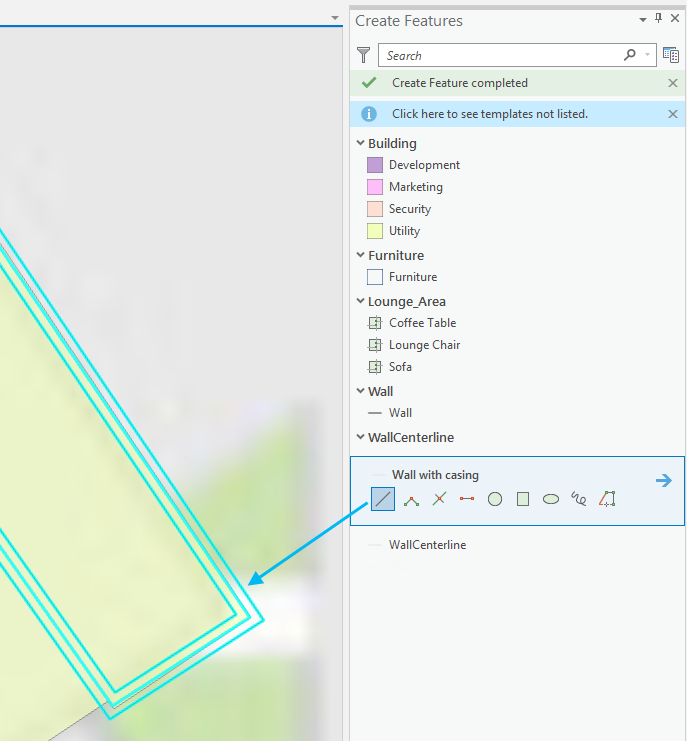The image size is (687, 741).
Task: Collapse the Furniture template group
Action: (361, 255)
